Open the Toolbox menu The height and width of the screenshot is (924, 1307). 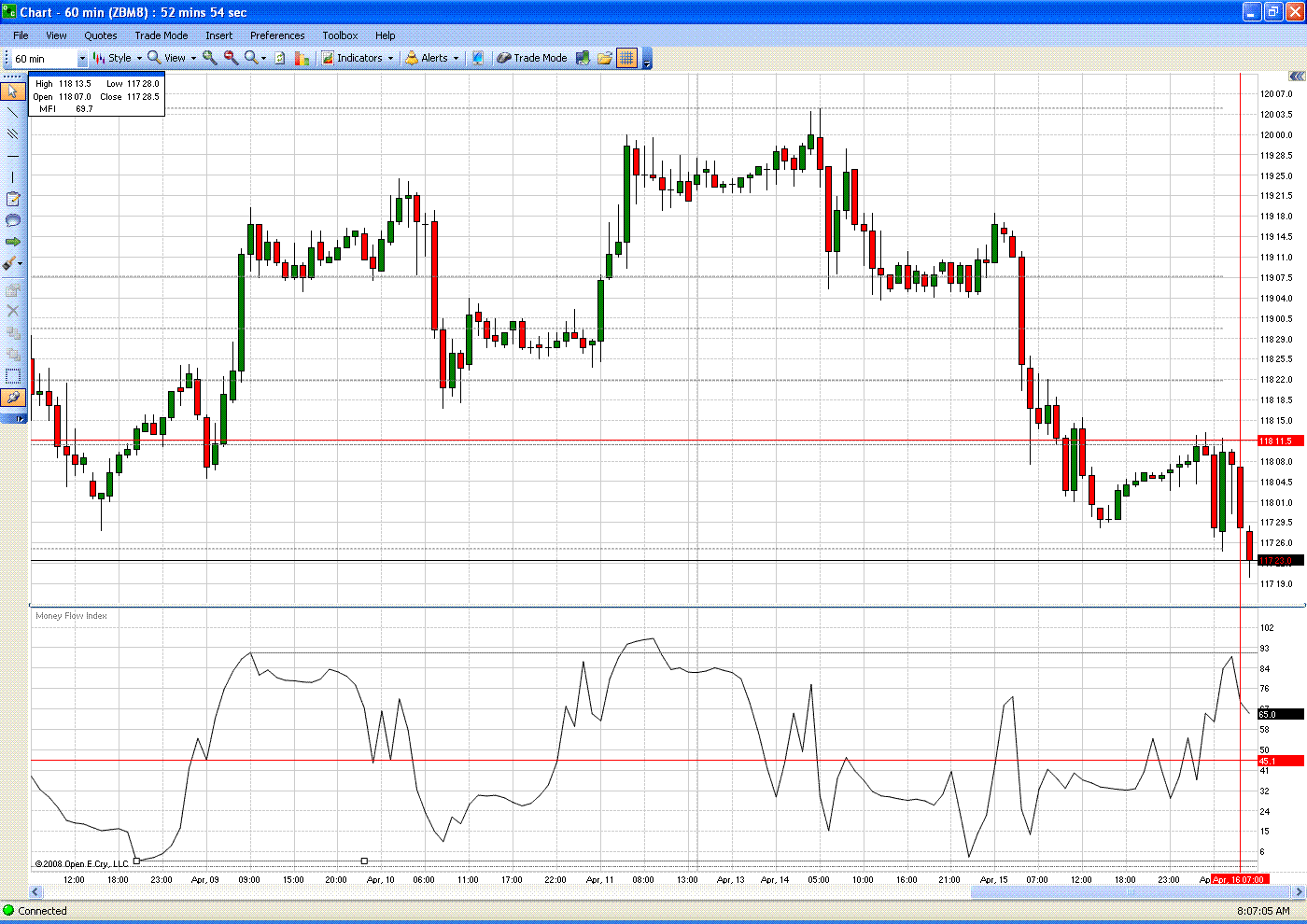pos(340,35)
